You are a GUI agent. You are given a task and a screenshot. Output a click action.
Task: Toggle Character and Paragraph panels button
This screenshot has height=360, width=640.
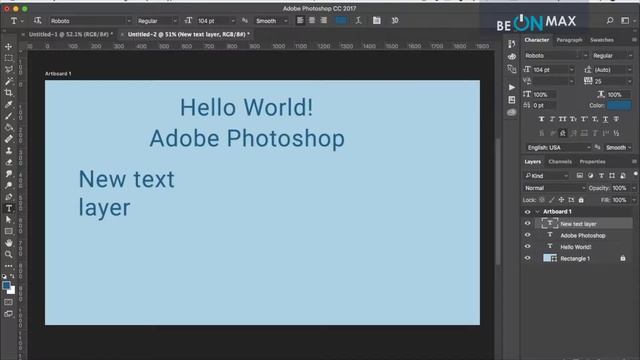coord(376,20)
